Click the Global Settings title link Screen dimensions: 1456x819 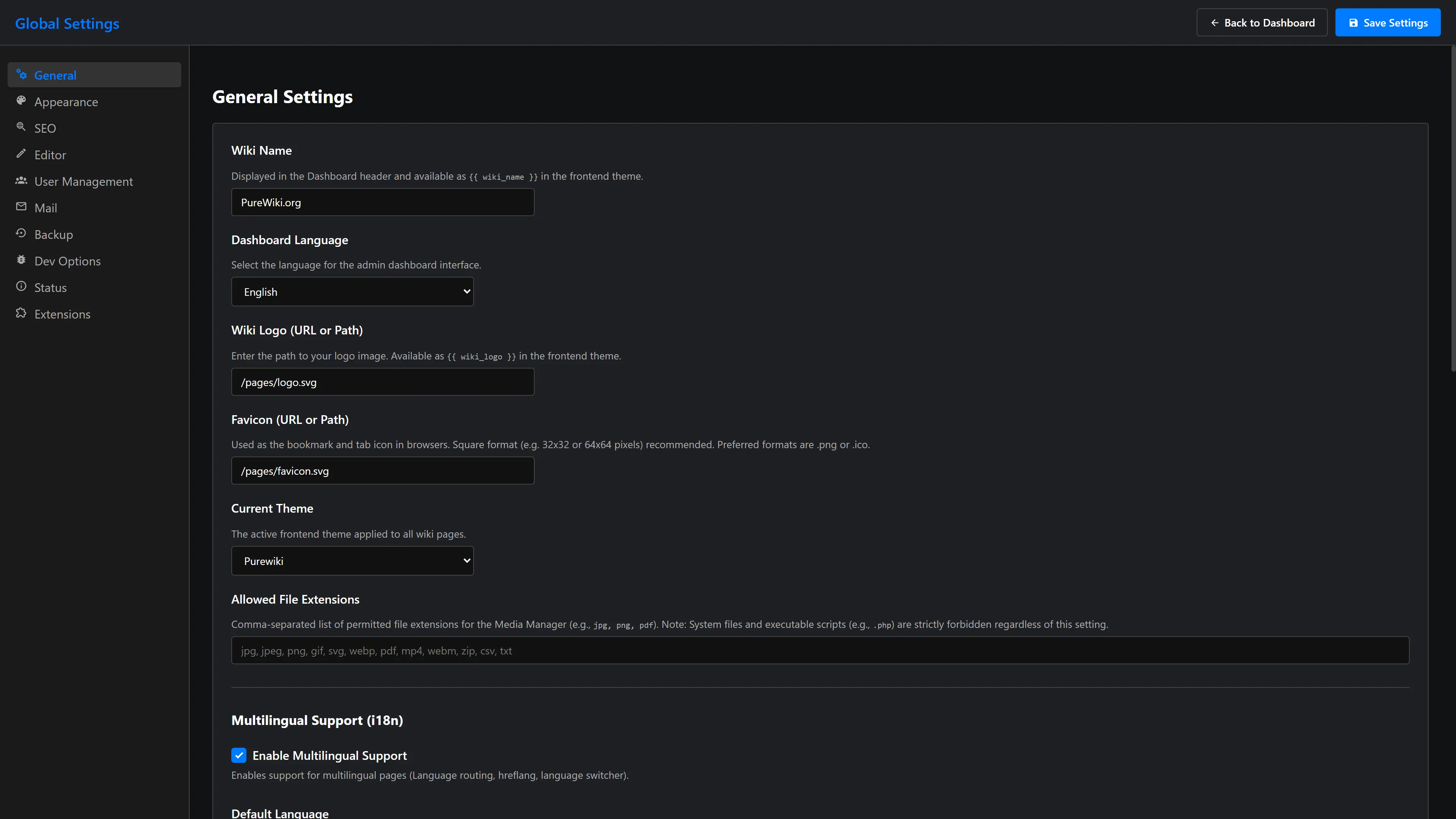pyautogui.click(x=67, y=23)
